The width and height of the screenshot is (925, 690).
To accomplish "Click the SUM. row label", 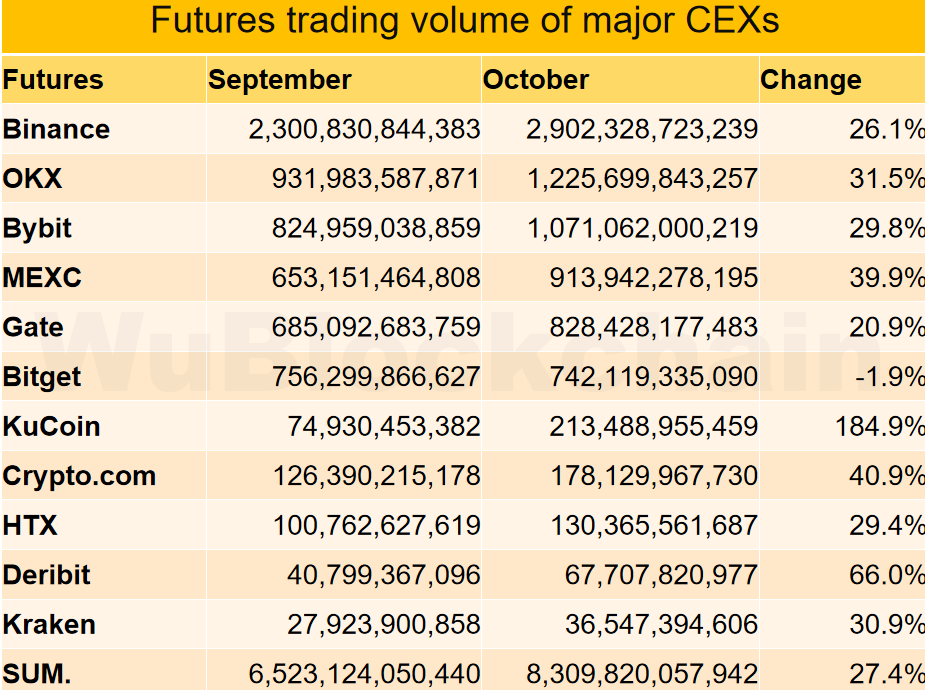I will click(37, 674).
